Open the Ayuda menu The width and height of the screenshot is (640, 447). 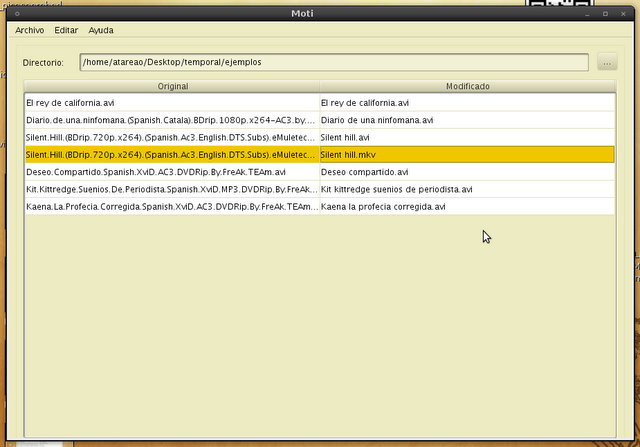[101, 30]
